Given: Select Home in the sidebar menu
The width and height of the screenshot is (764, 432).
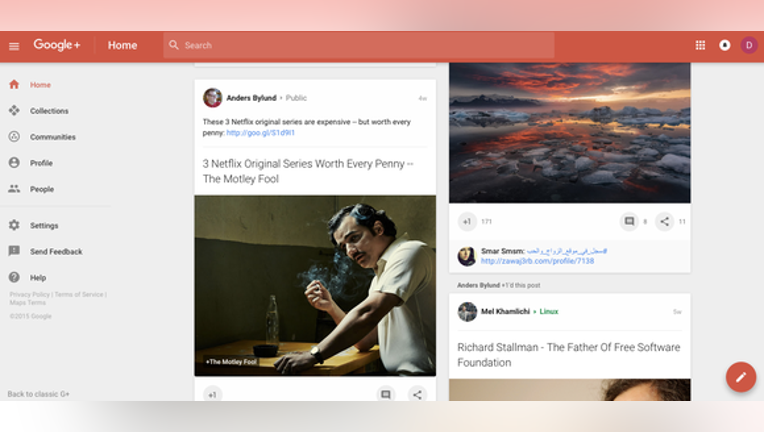Looking at the screenshot, I should tap(40, 85).
